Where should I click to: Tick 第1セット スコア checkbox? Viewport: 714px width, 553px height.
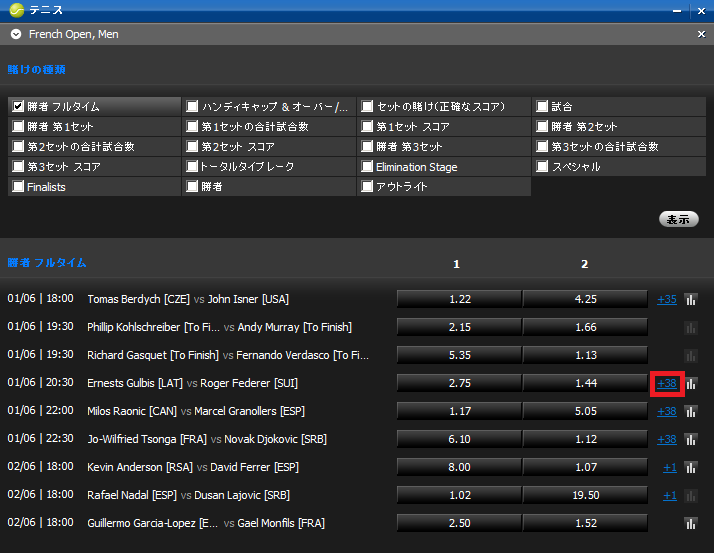coord(367,126)
